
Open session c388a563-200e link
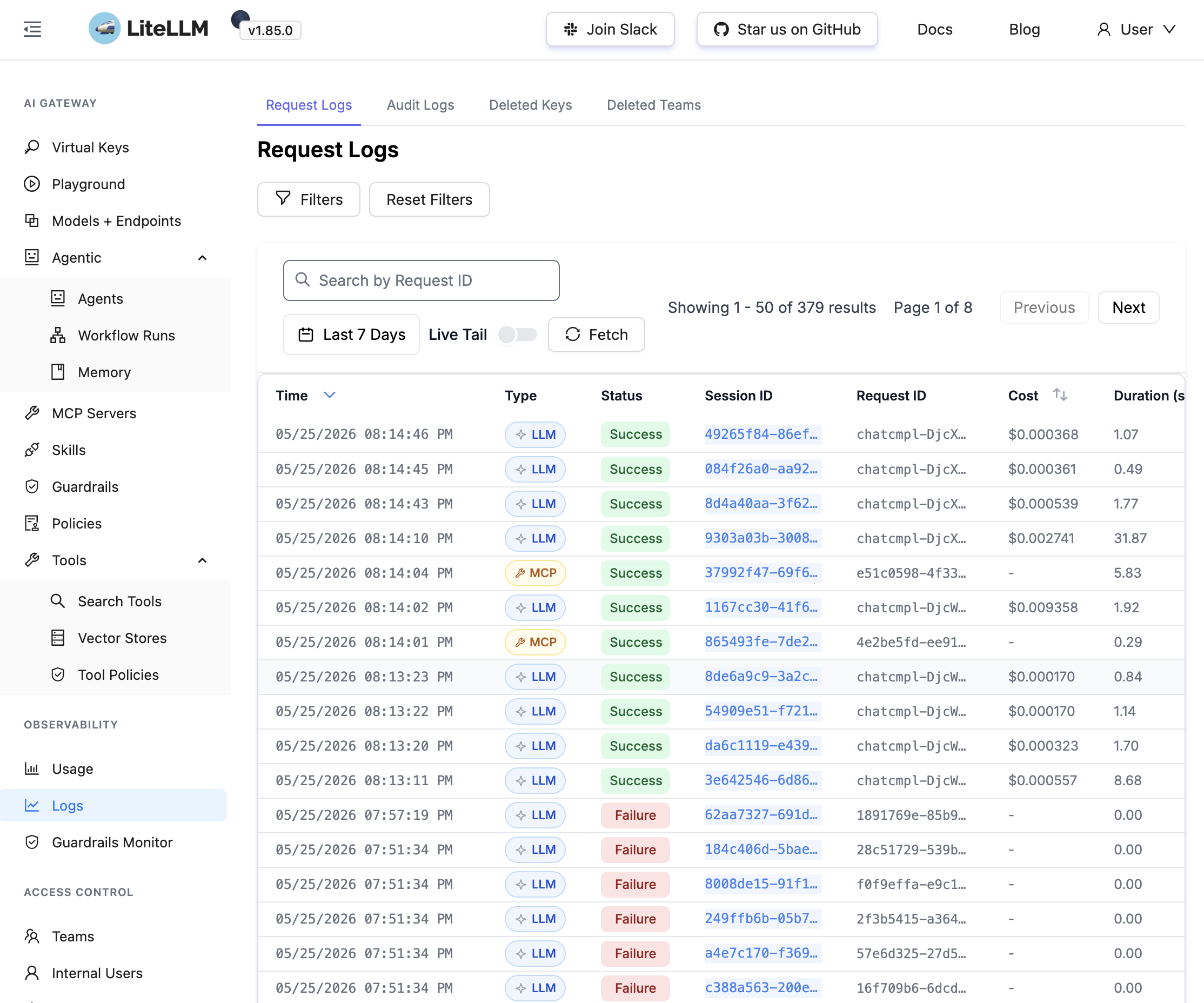761,987
